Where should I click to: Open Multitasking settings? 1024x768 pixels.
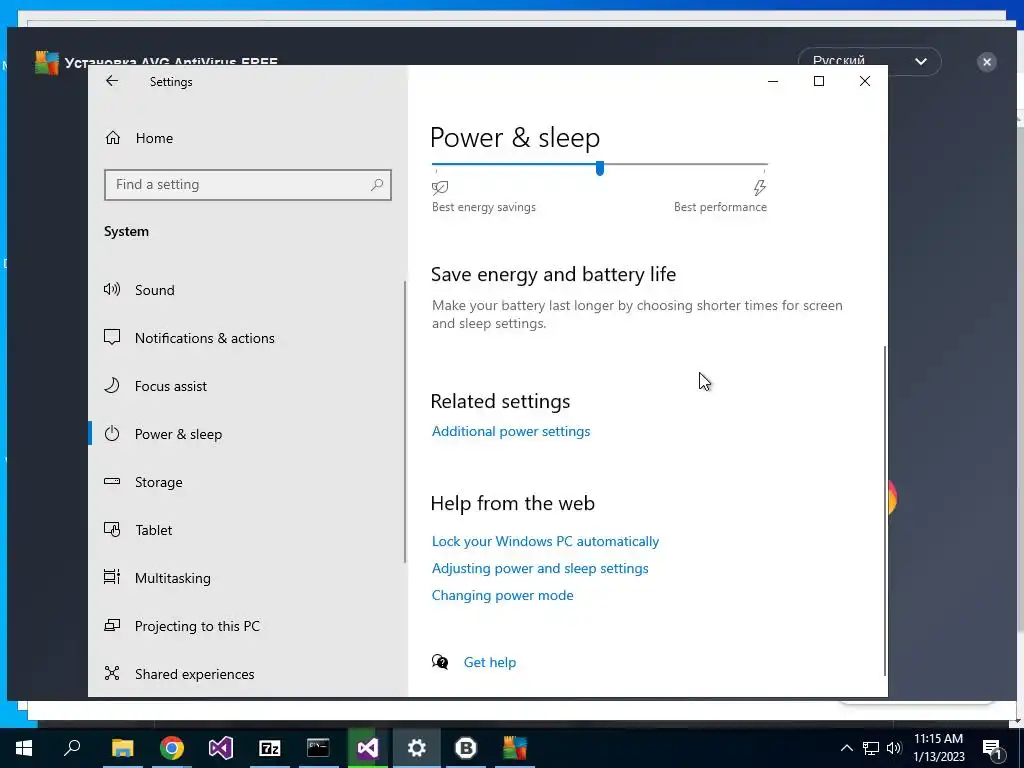pyautogui.click(x=172, y=578)
